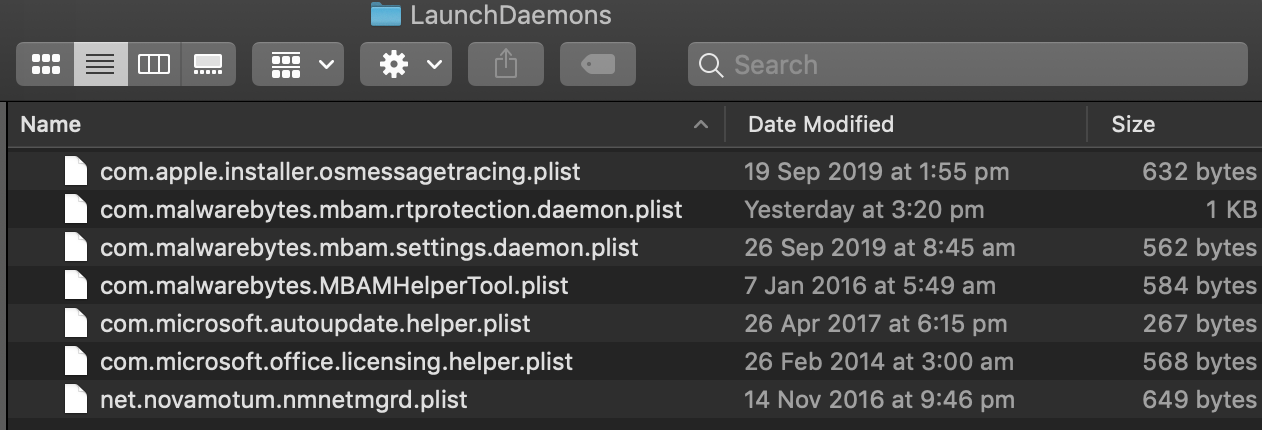Image resolution: width=1262 pixels, height=430 pixels.
Task: Switch to list view
Action: [x=100, y=65]
